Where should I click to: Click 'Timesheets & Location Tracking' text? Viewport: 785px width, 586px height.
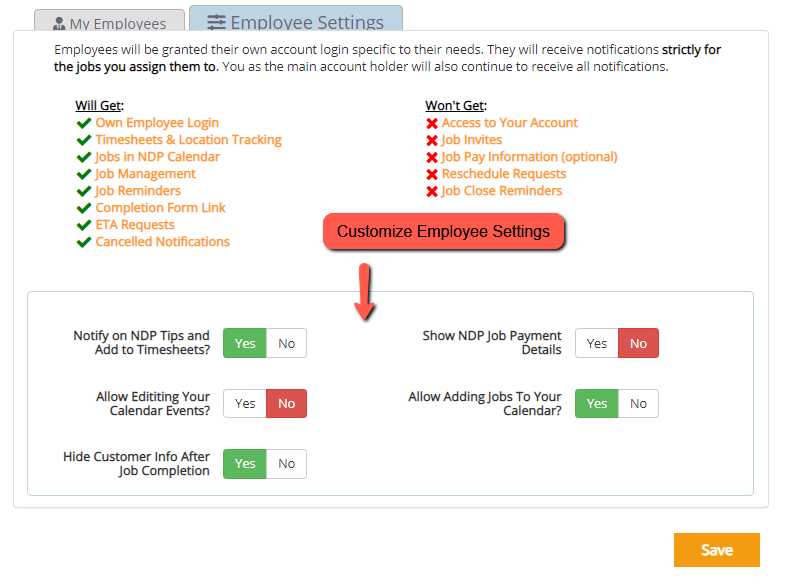click(189, 140)
